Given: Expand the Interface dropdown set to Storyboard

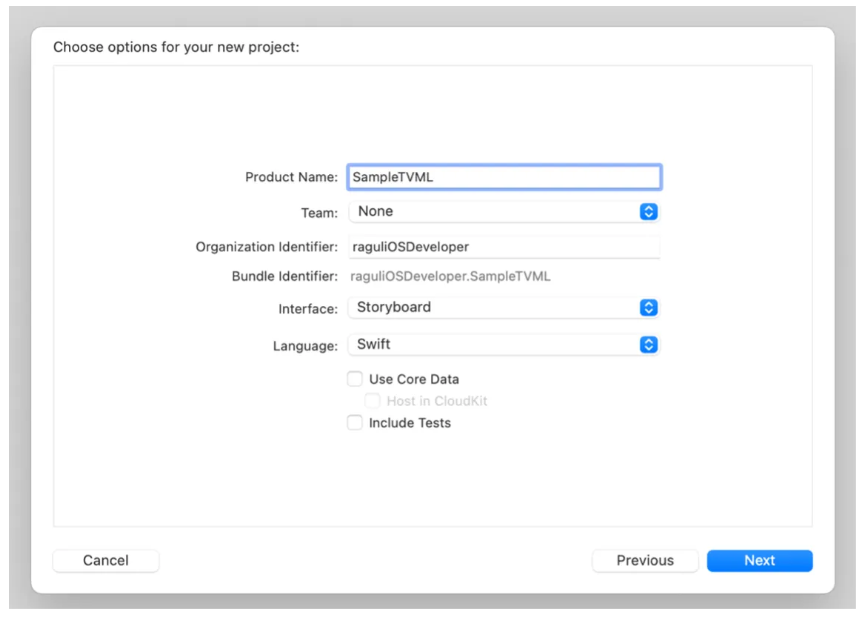Looking at the screenshot, I should [x=504, y=308].
